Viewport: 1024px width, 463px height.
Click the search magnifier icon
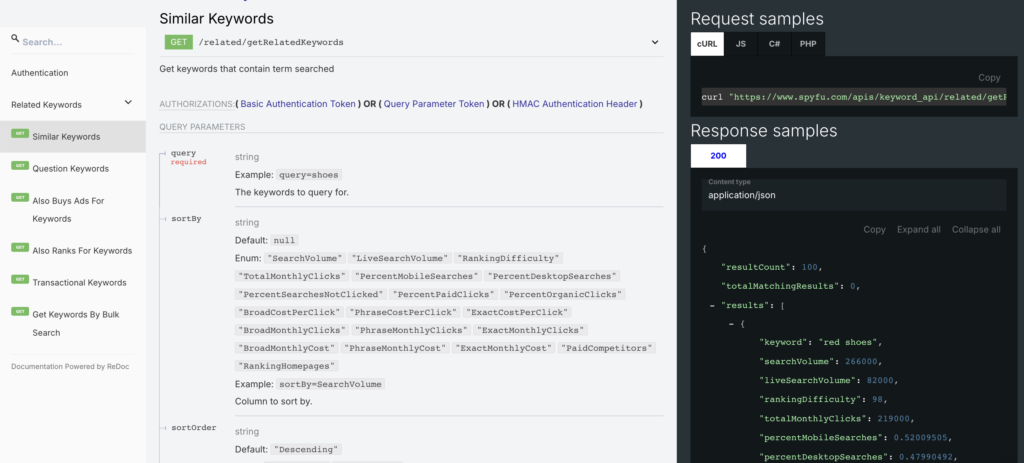click(x=15, y=39)
